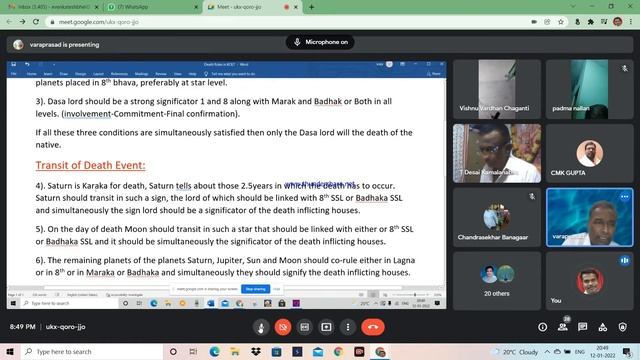Open Cortana circle on taskbar
Viewport: 640px width, 360px height.
click(x=173, y=351)
